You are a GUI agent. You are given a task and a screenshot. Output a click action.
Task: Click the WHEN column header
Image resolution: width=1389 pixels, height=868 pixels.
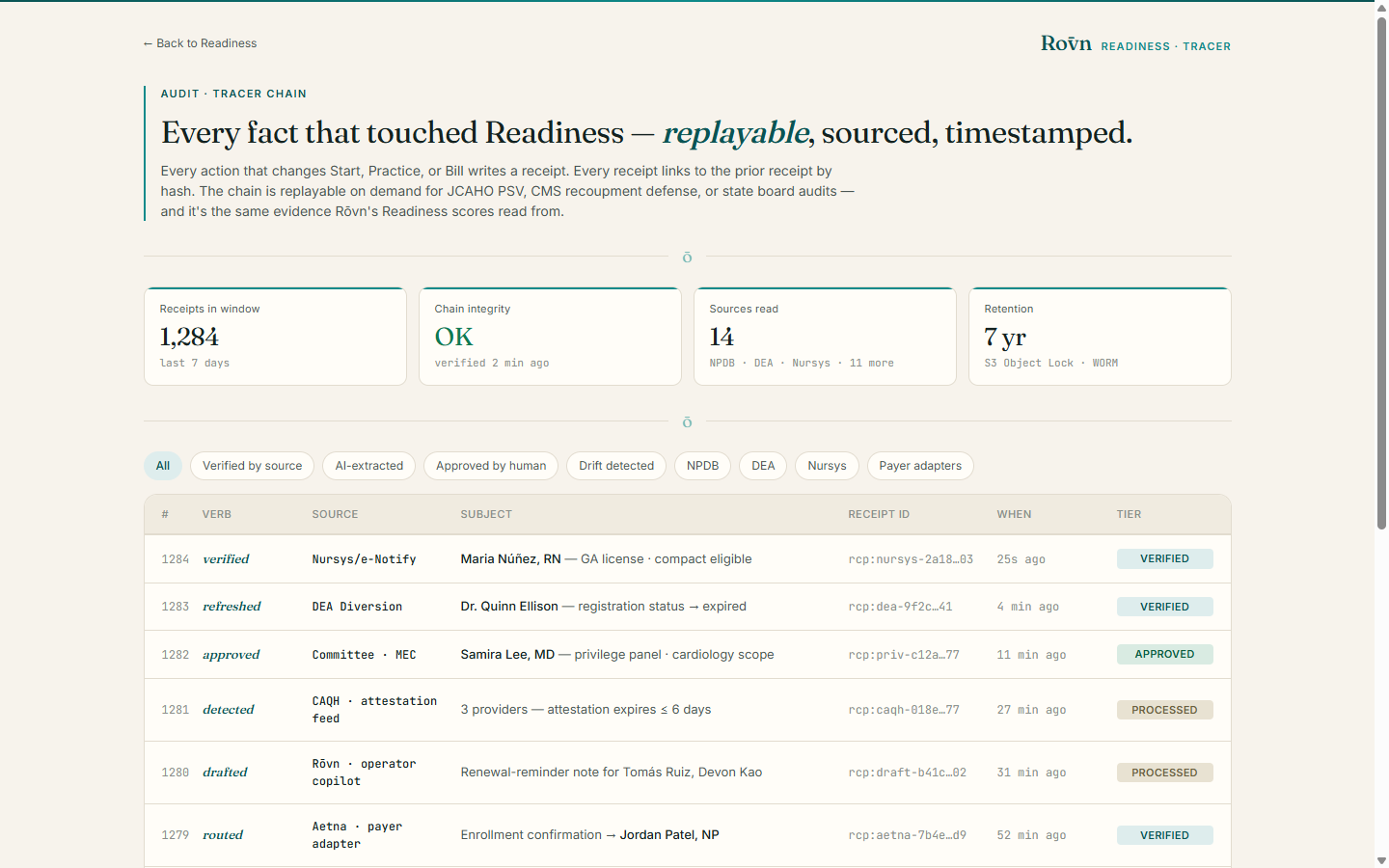click(1014, 515)
